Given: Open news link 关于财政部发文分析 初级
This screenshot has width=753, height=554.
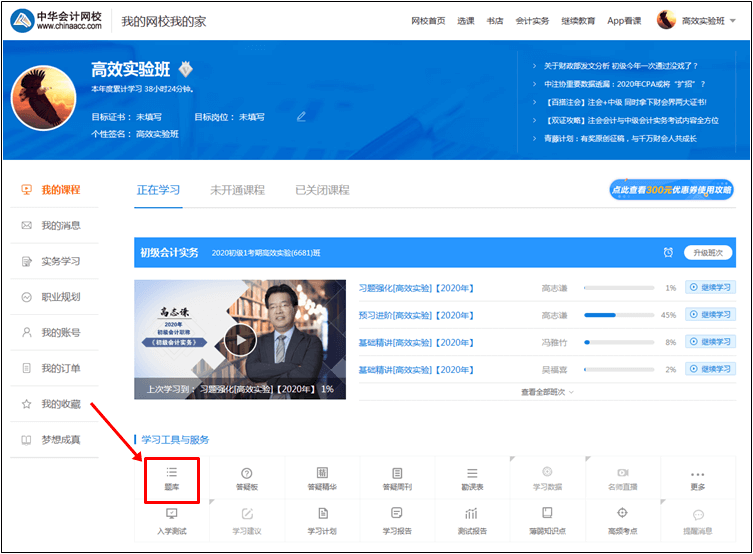Looking at the screenshot, I should pos(620,66).
